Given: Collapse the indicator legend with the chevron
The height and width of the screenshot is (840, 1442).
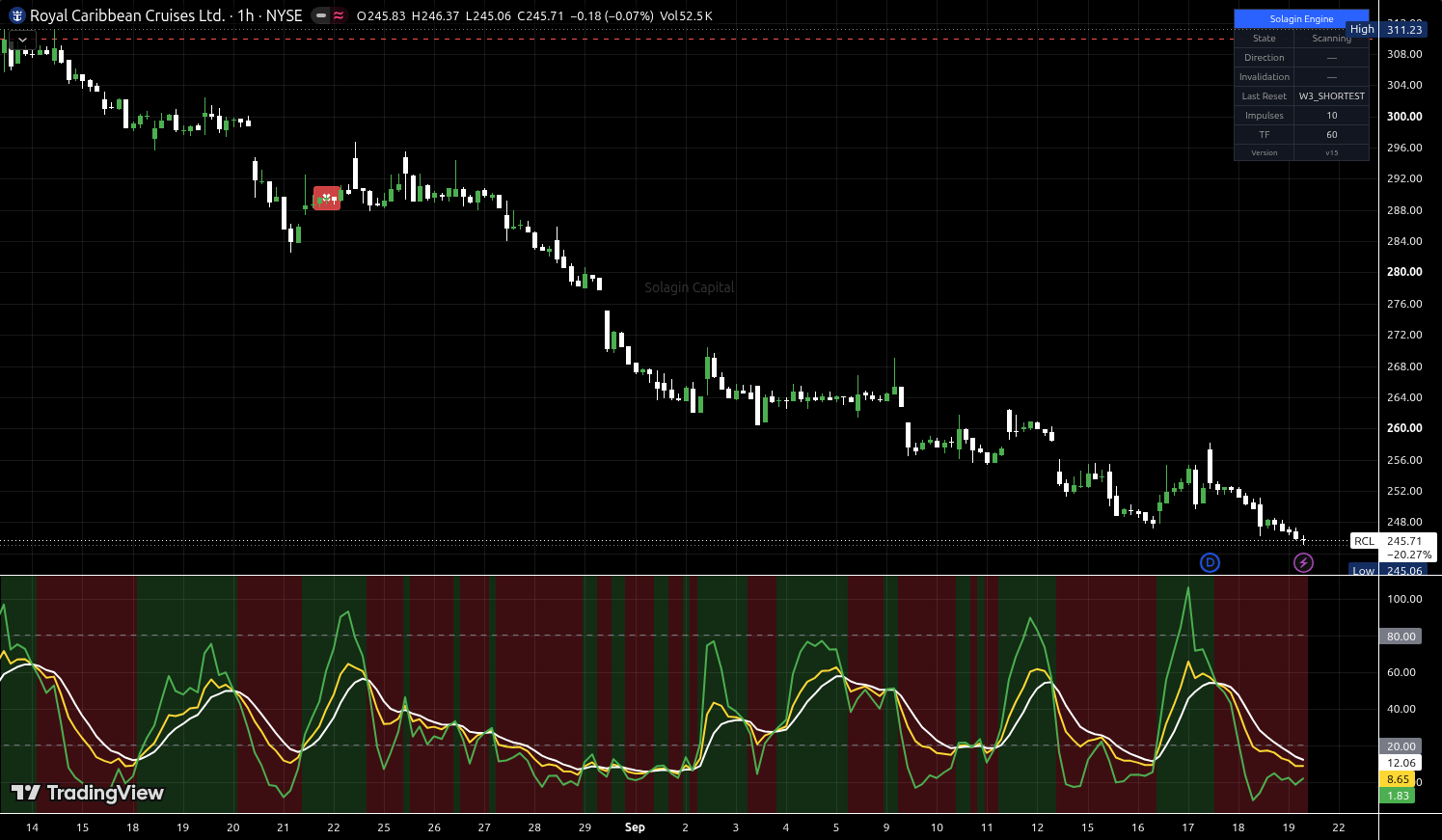Looking at the screenshot, I should (x=22, y=41).
